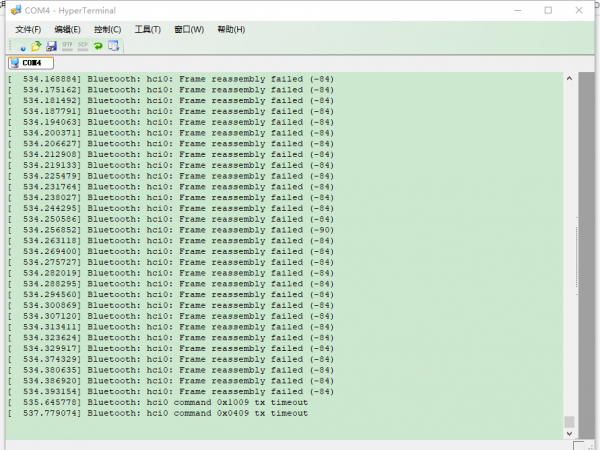Click the last tx timeout log line
600x450 pixels.
tap(160, 413)
